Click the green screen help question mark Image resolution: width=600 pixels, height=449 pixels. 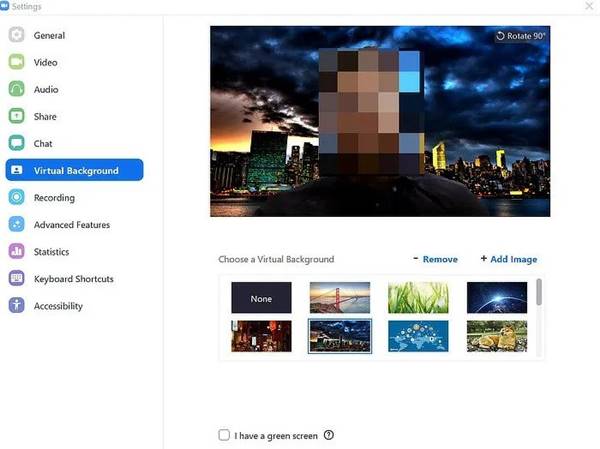[x=329, y=435]
